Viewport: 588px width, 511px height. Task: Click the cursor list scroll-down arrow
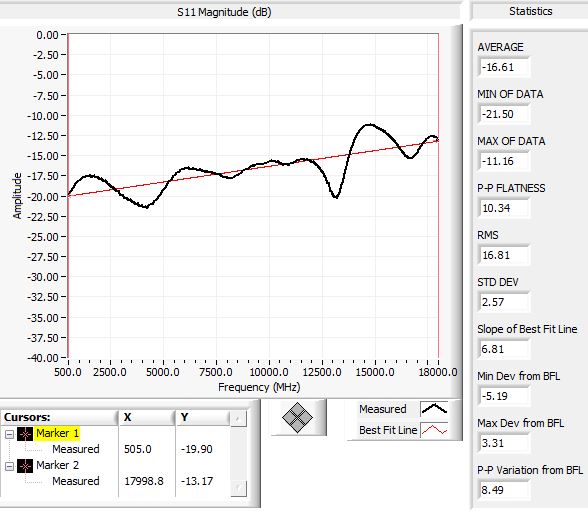tap(238, 489)
